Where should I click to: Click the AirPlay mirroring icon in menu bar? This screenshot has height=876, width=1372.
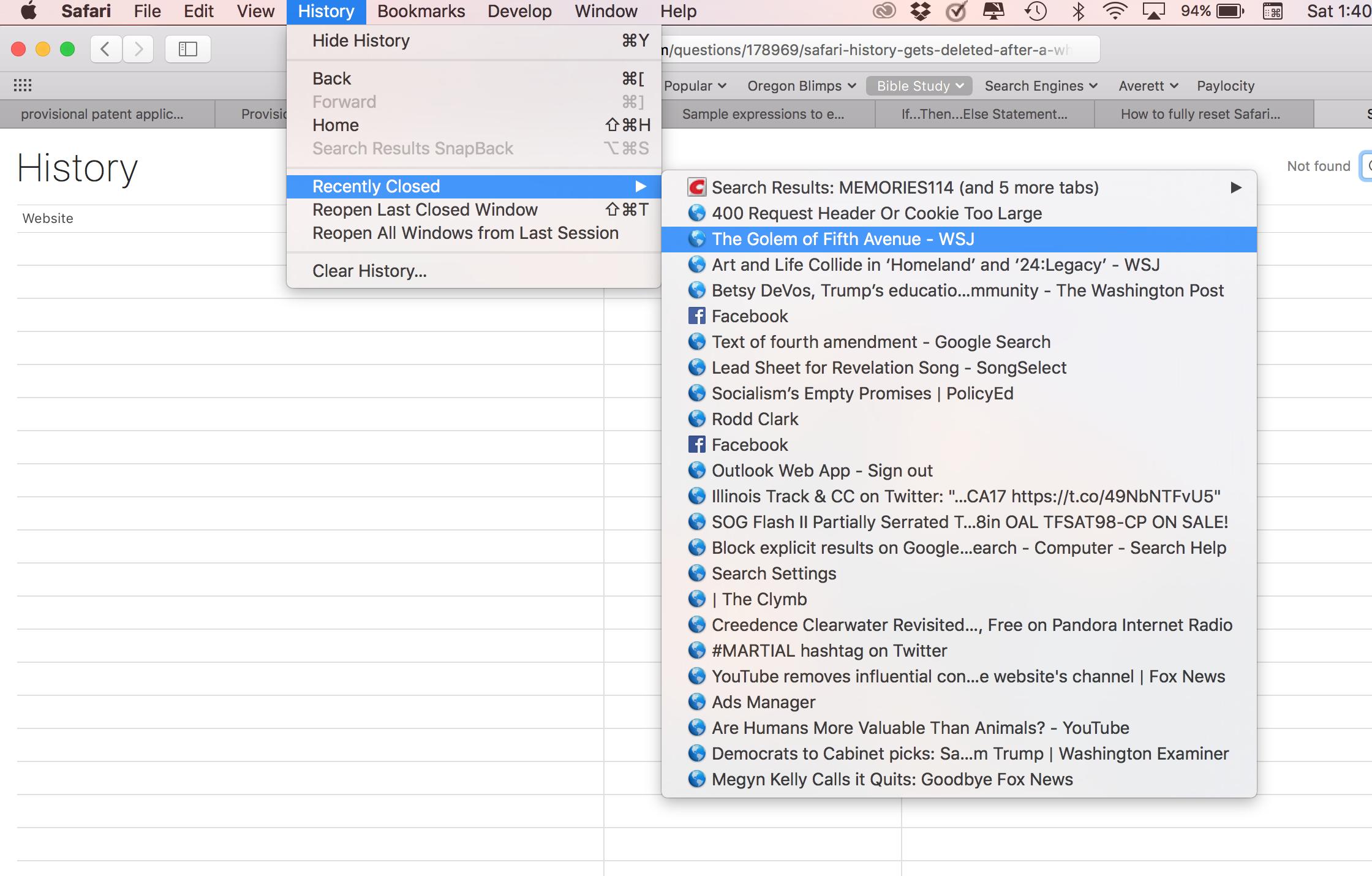(1151, 13)
